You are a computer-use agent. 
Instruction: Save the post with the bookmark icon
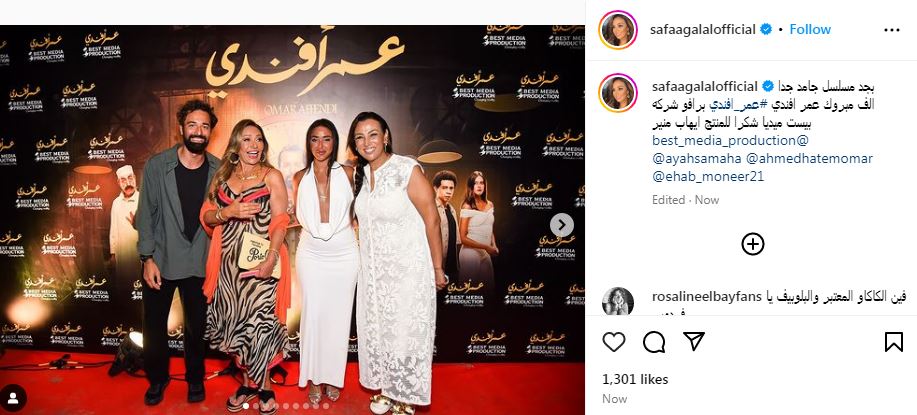click(x=894, y=342)
